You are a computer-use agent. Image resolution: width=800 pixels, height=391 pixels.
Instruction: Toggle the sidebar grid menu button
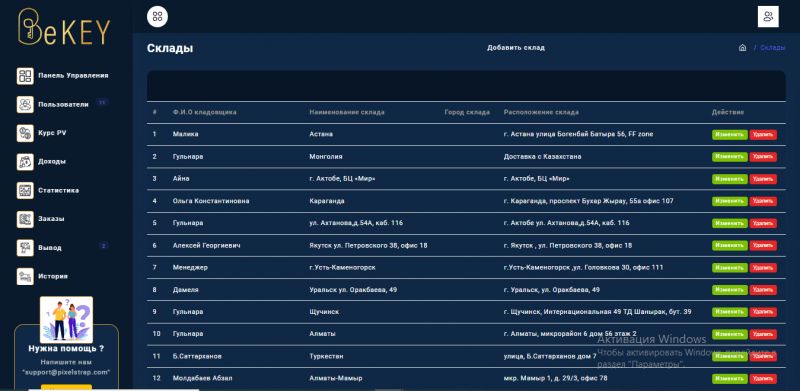tap(157, 16)
